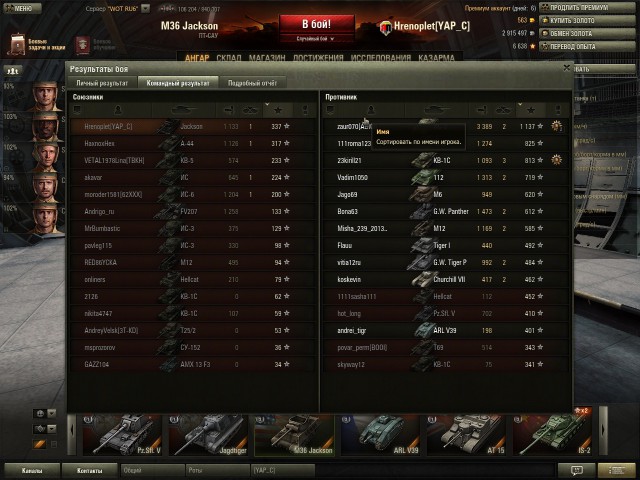Click the medal icon in zaur070 row
The height and width of the screenshot is (480, 640).
557,126
